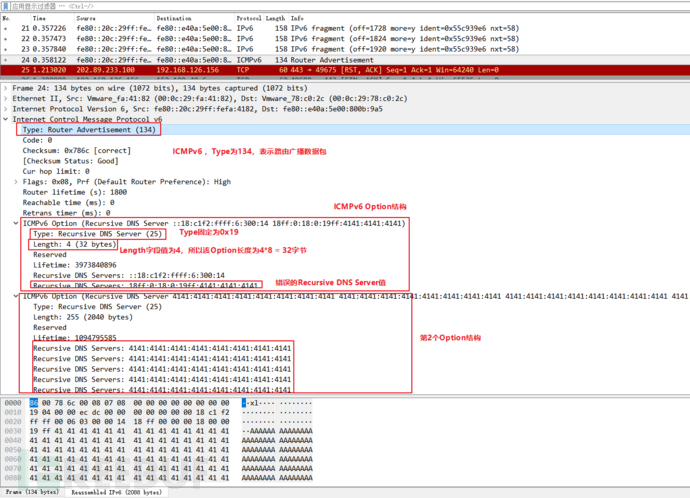
Task: Expand the Frame 24 tree row
Action: tap(5, 88)
